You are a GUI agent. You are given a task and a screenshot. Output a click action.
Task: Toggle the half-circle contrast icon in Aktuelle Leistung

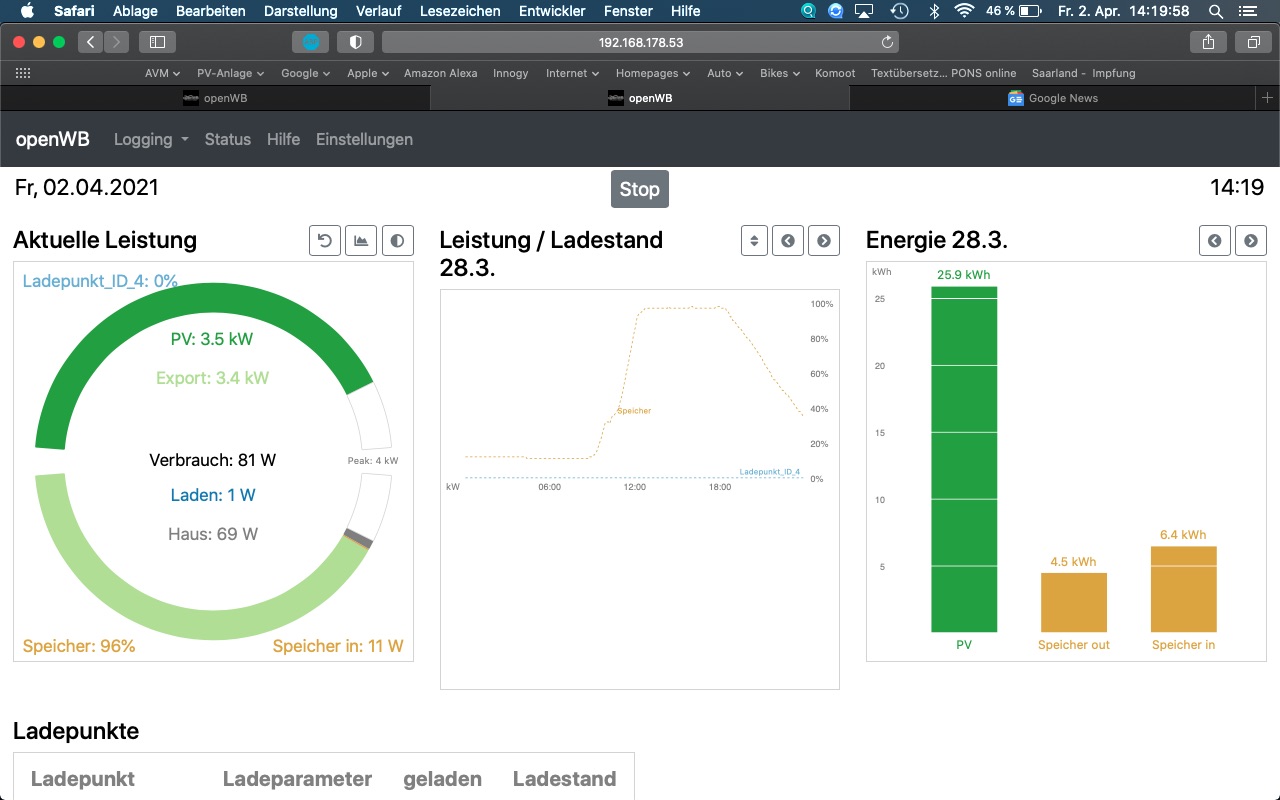coord(398,241)
